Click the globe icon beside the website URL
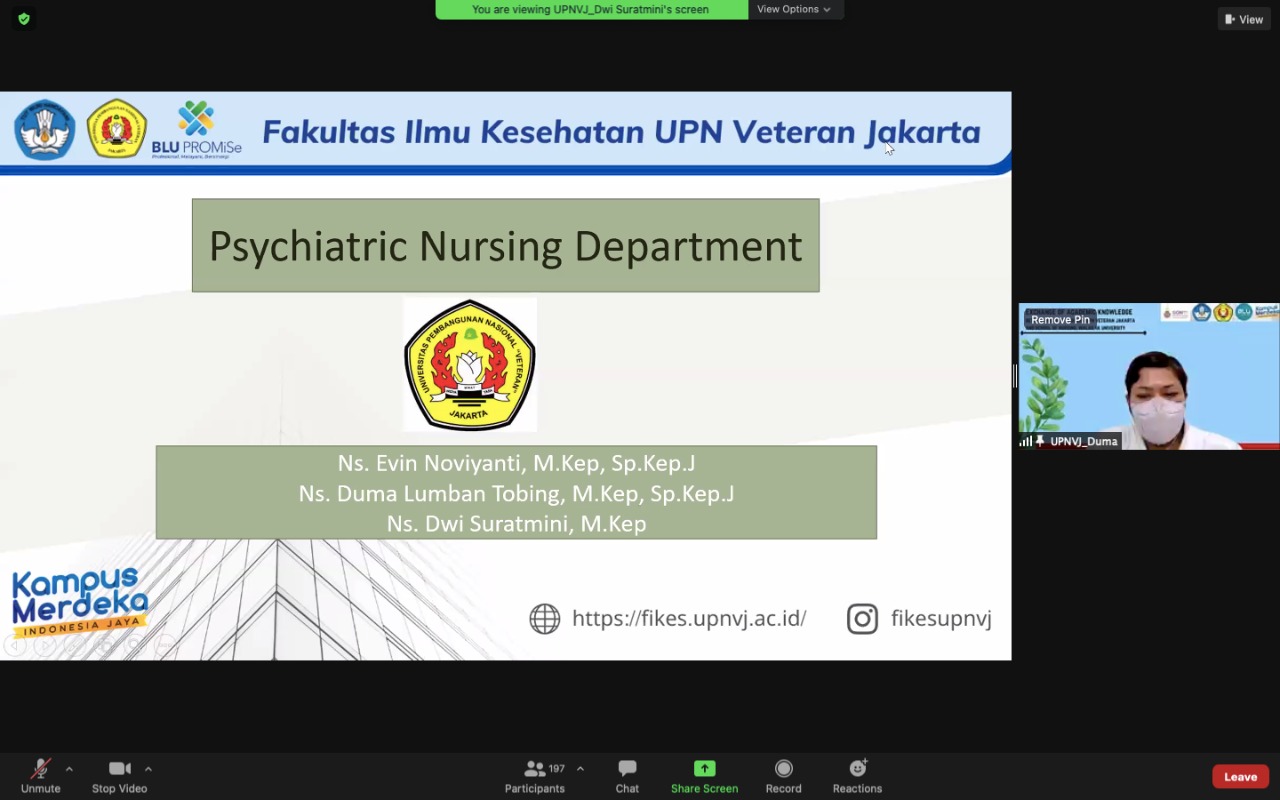This screenshot has width=1280, height=800. tap(545, 619)
